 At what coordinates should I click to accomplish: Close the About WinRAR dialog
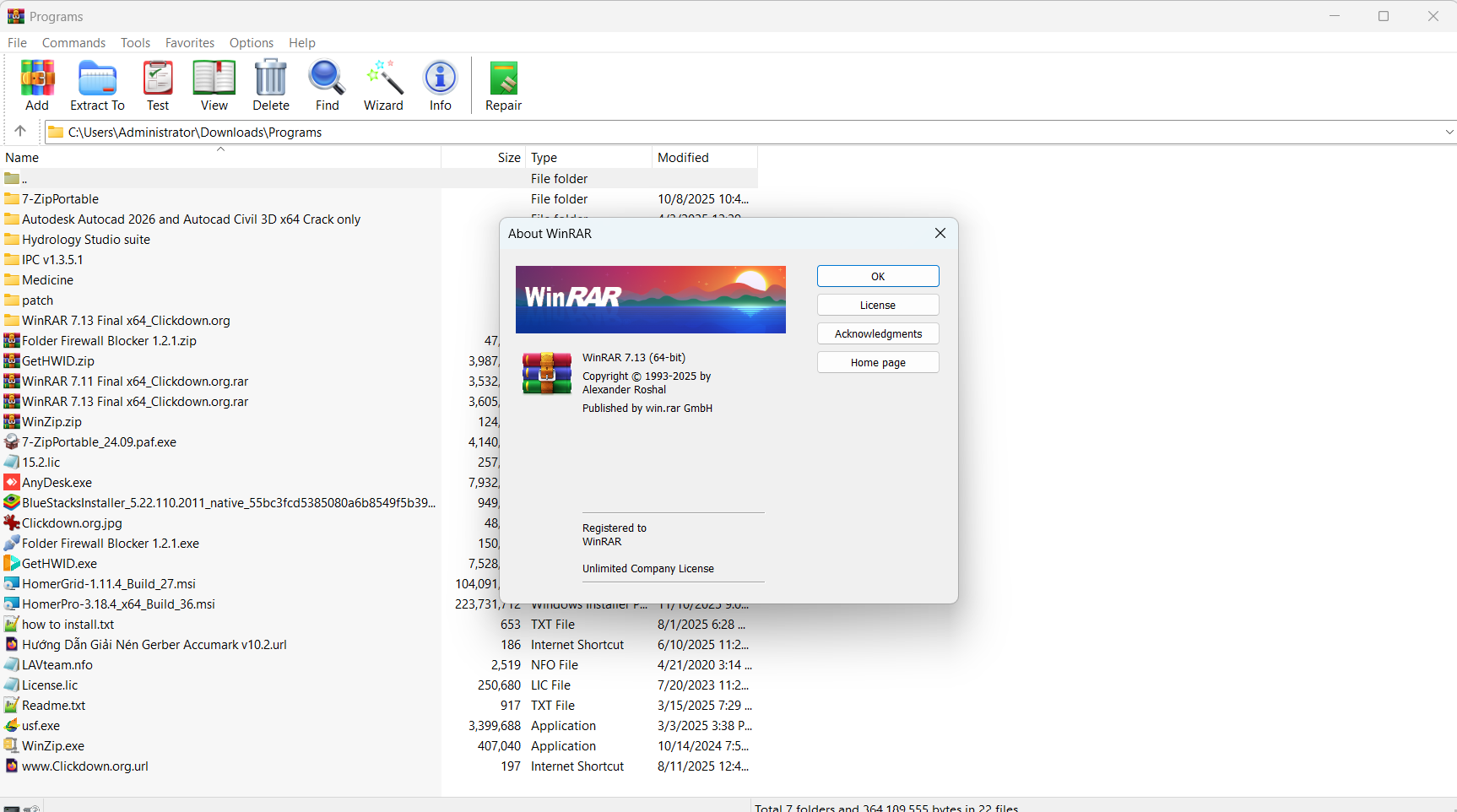pos(940,233)
